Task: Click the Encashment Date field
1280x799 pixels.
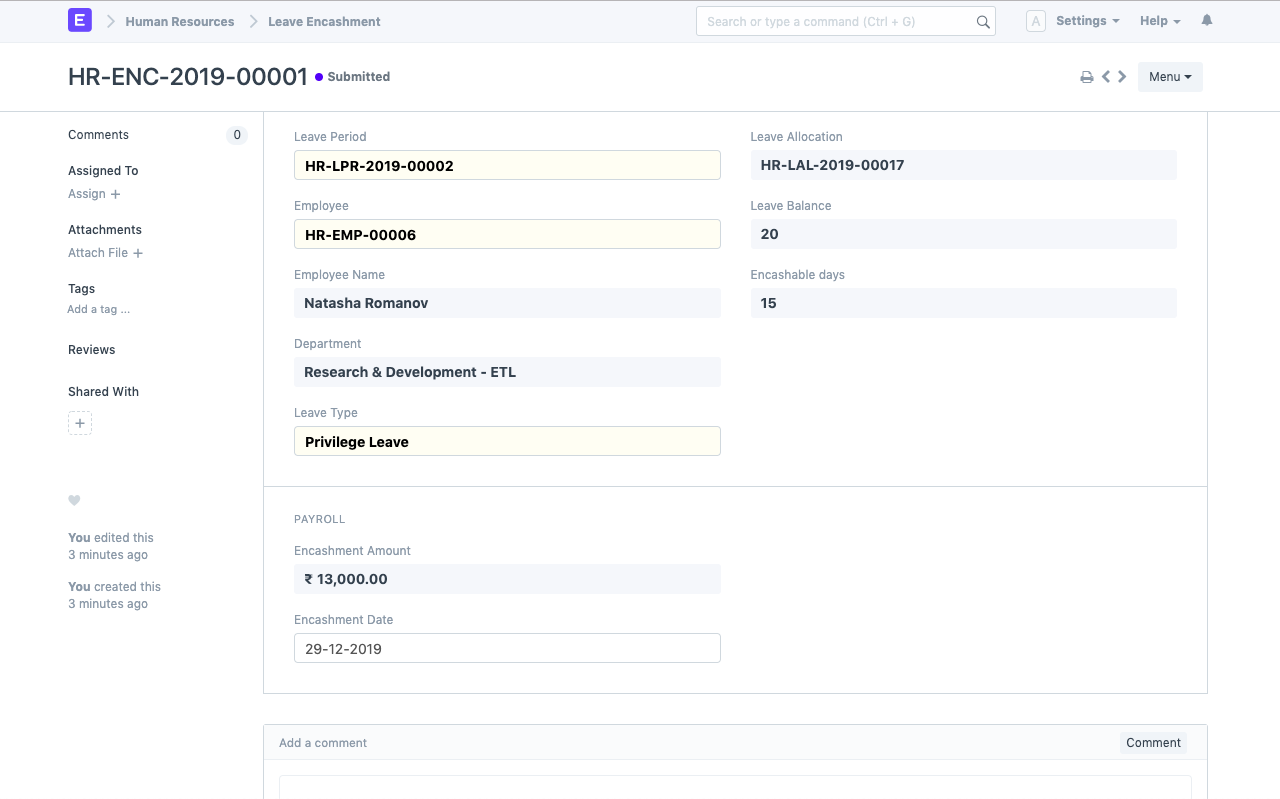Action: pyautogui.click(x=507, y=648)
